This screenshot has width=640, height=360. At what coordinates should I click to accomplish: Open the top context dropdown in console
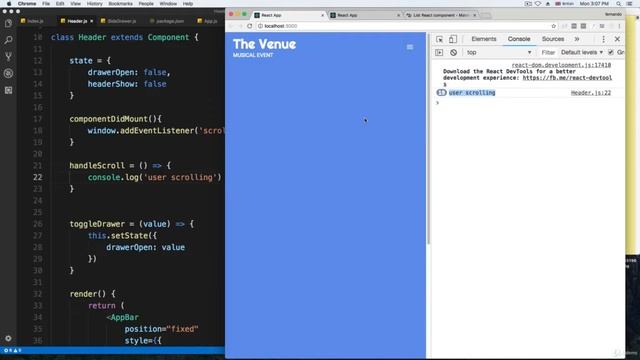(499, 52)
